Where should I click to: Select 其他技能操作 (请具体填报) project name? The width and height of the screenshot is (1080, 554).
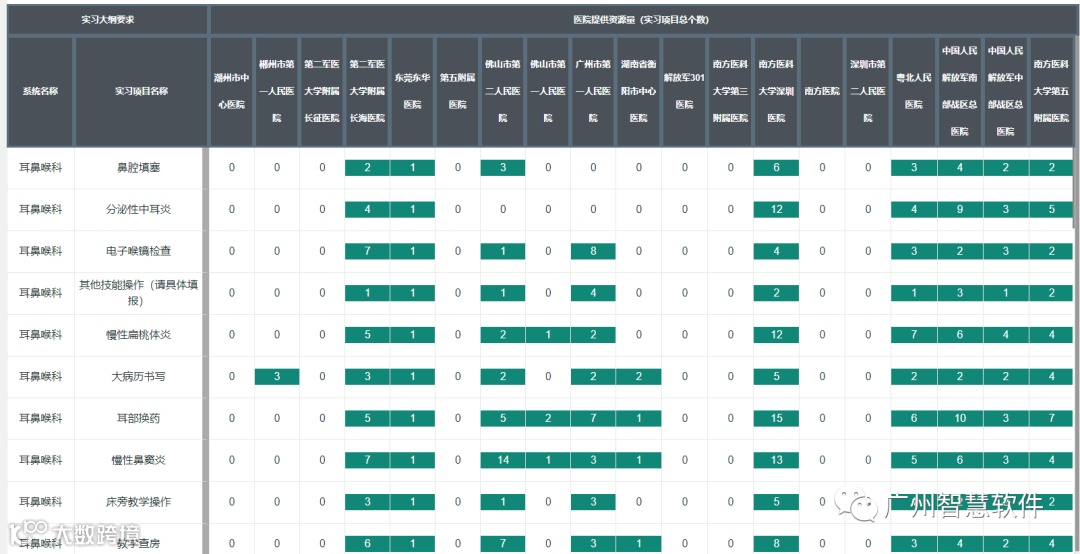(139, 293)
